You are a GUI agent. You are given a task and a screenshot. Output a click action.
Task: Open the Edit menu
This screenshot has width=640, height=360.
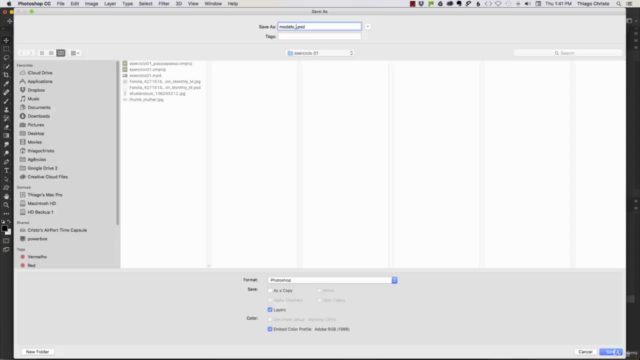(75, 4)
